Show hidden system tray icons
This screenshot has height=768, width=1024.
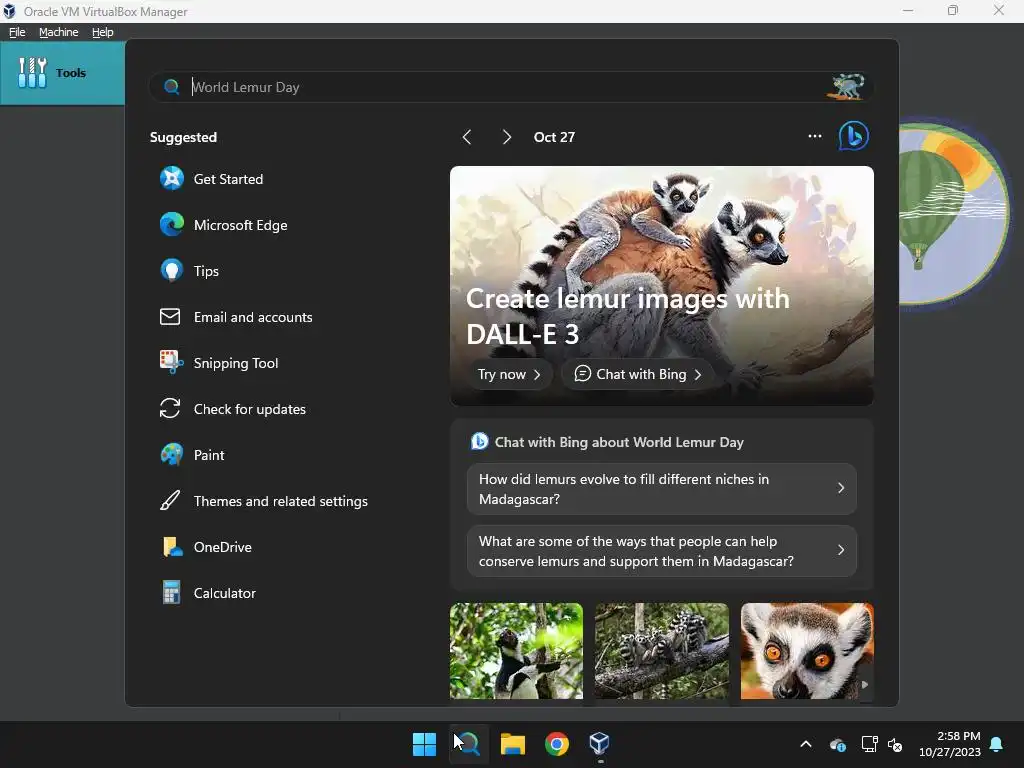(x=806, y=744)
